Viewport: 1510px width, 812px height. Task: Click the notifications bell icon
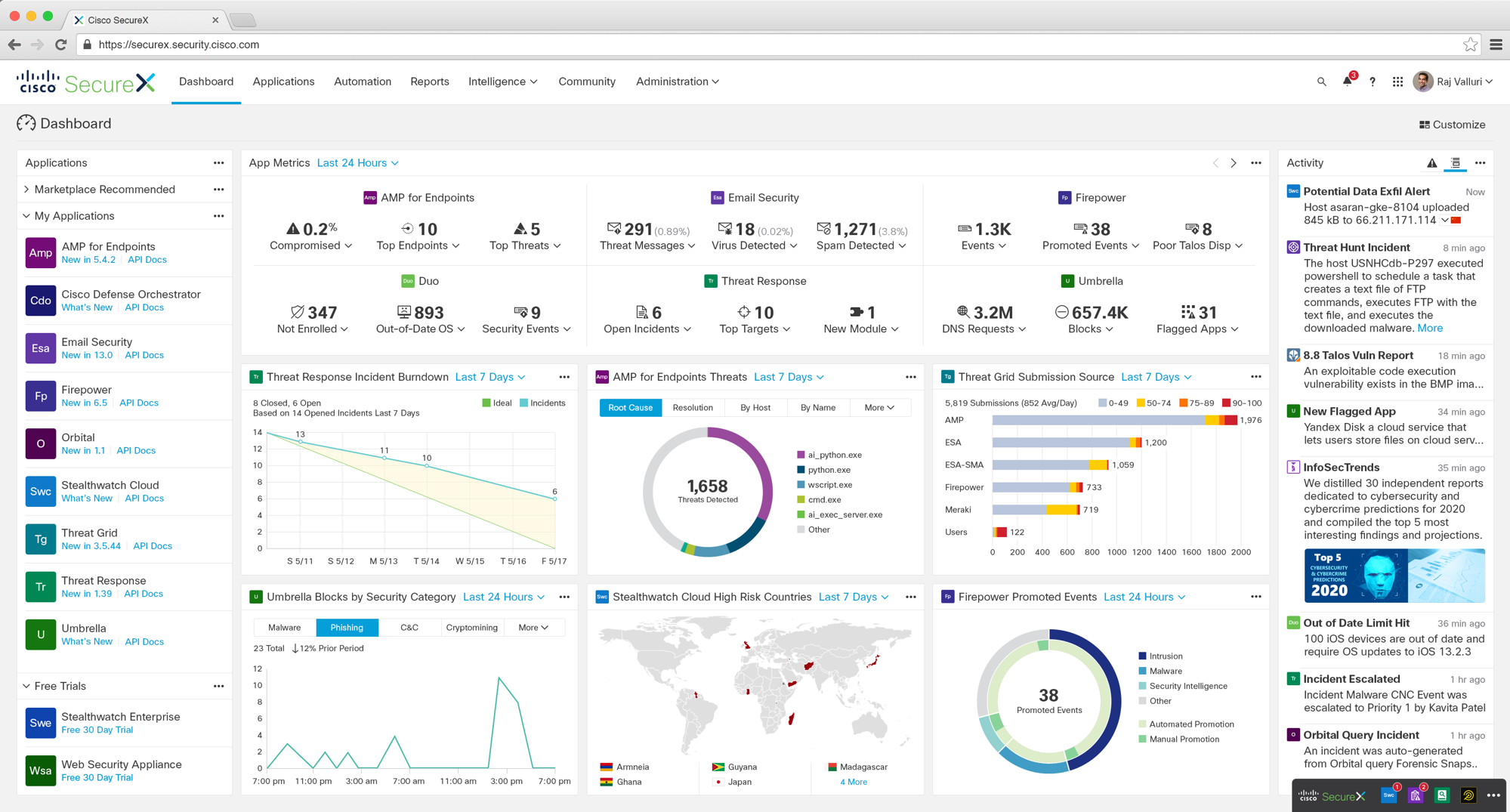[x=1347, y=82]
